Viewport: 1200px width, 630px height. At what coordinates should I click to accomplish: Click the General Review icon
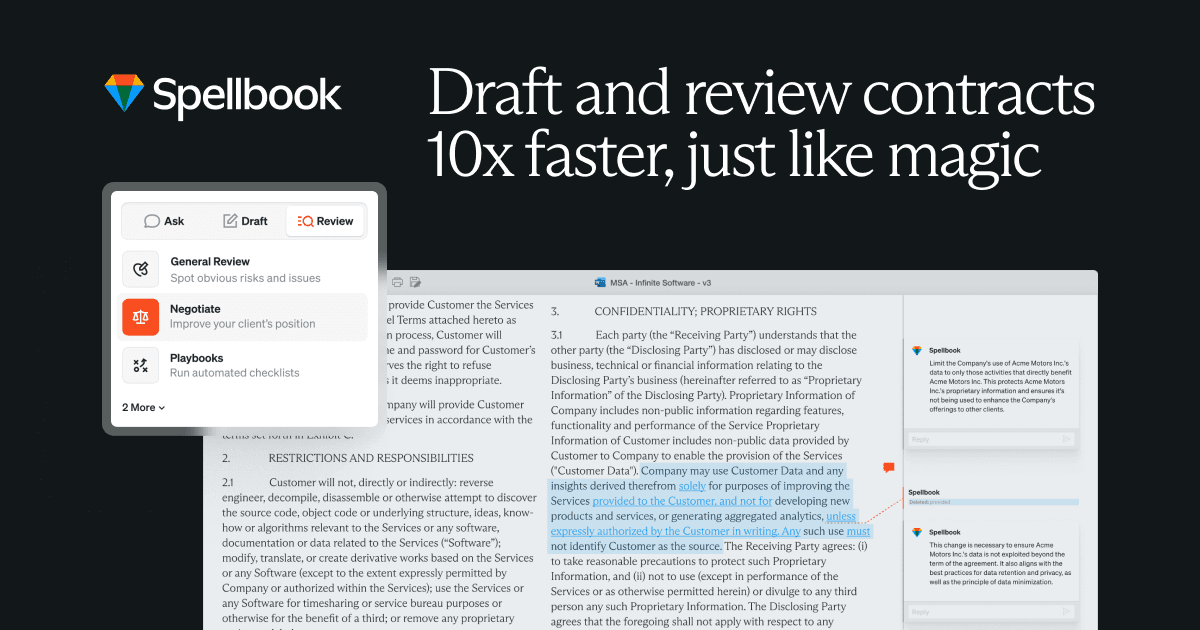point(140,269)
